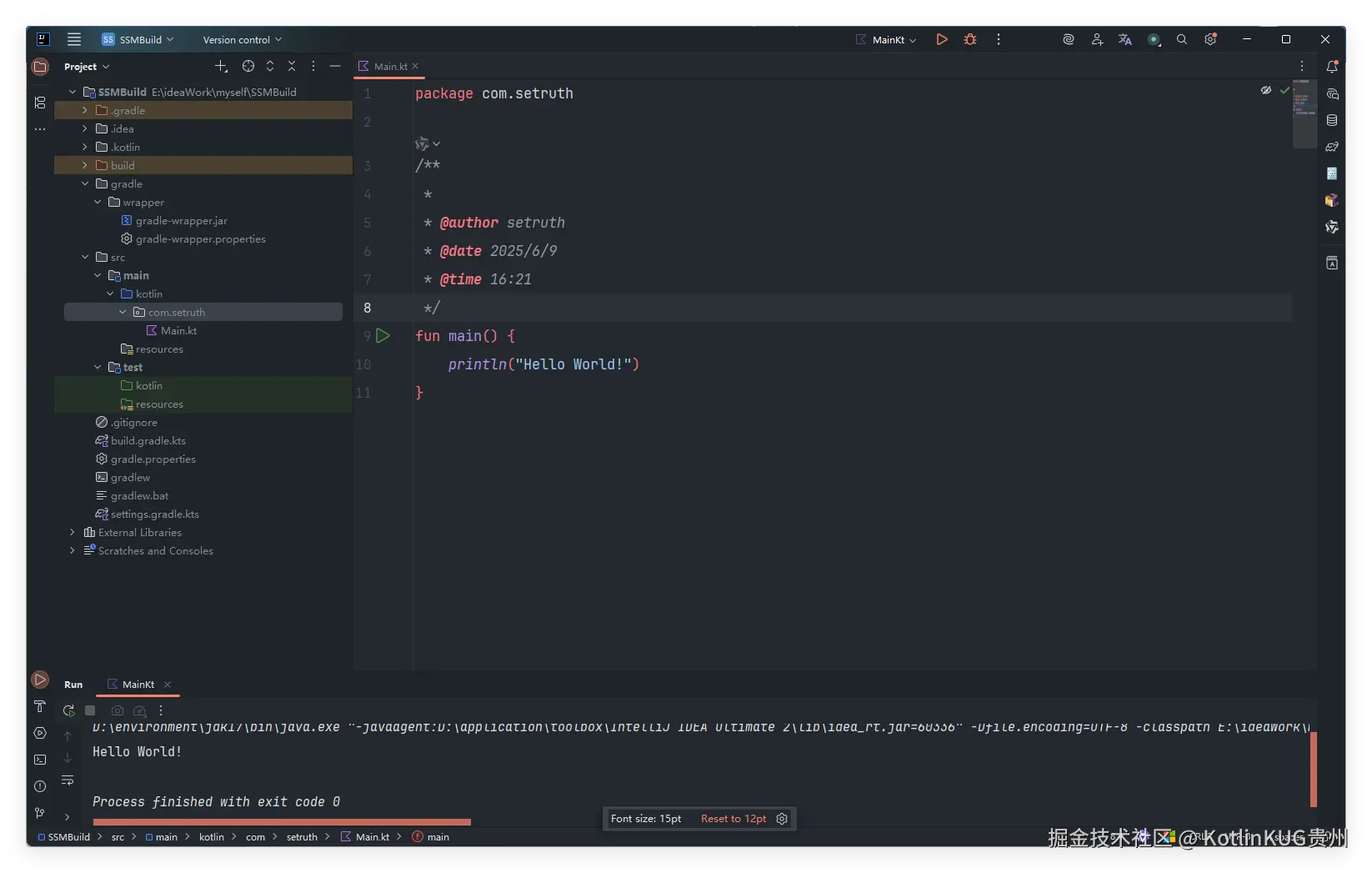Open the IDE settings gear
The height and width of the screenshot is (873, 1372).
(x=1210, y=39)
